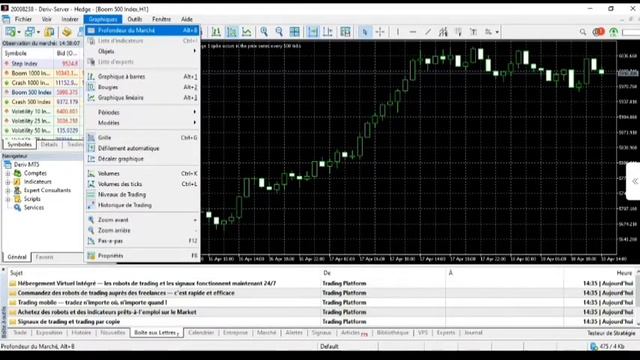Click the zoom out magnifier toolbar icon

click(279, 32)
